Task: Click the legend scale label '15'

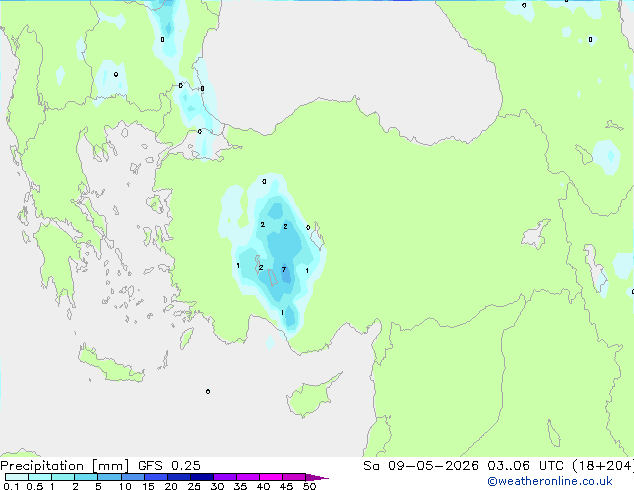Action: [148, 486]
